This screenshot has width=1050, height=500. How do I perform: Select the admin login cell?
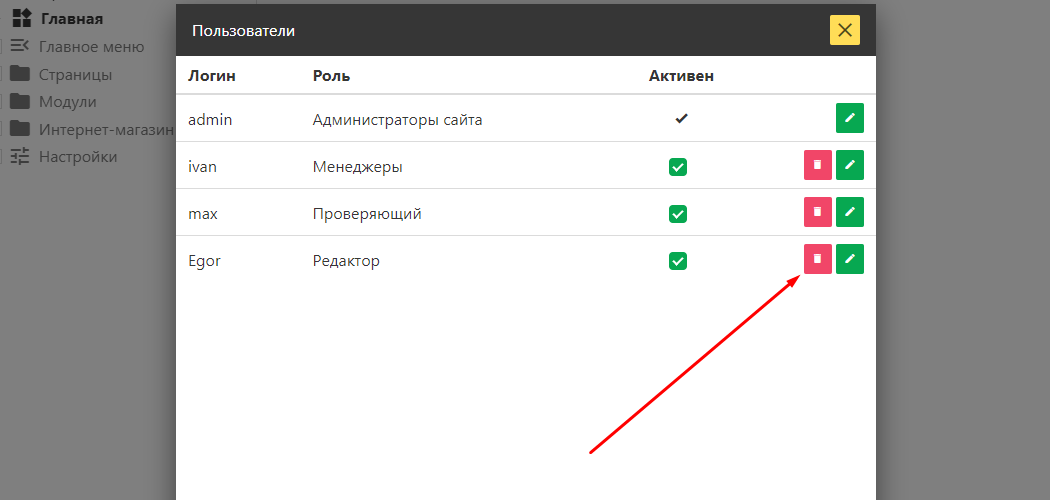[210, 120]
